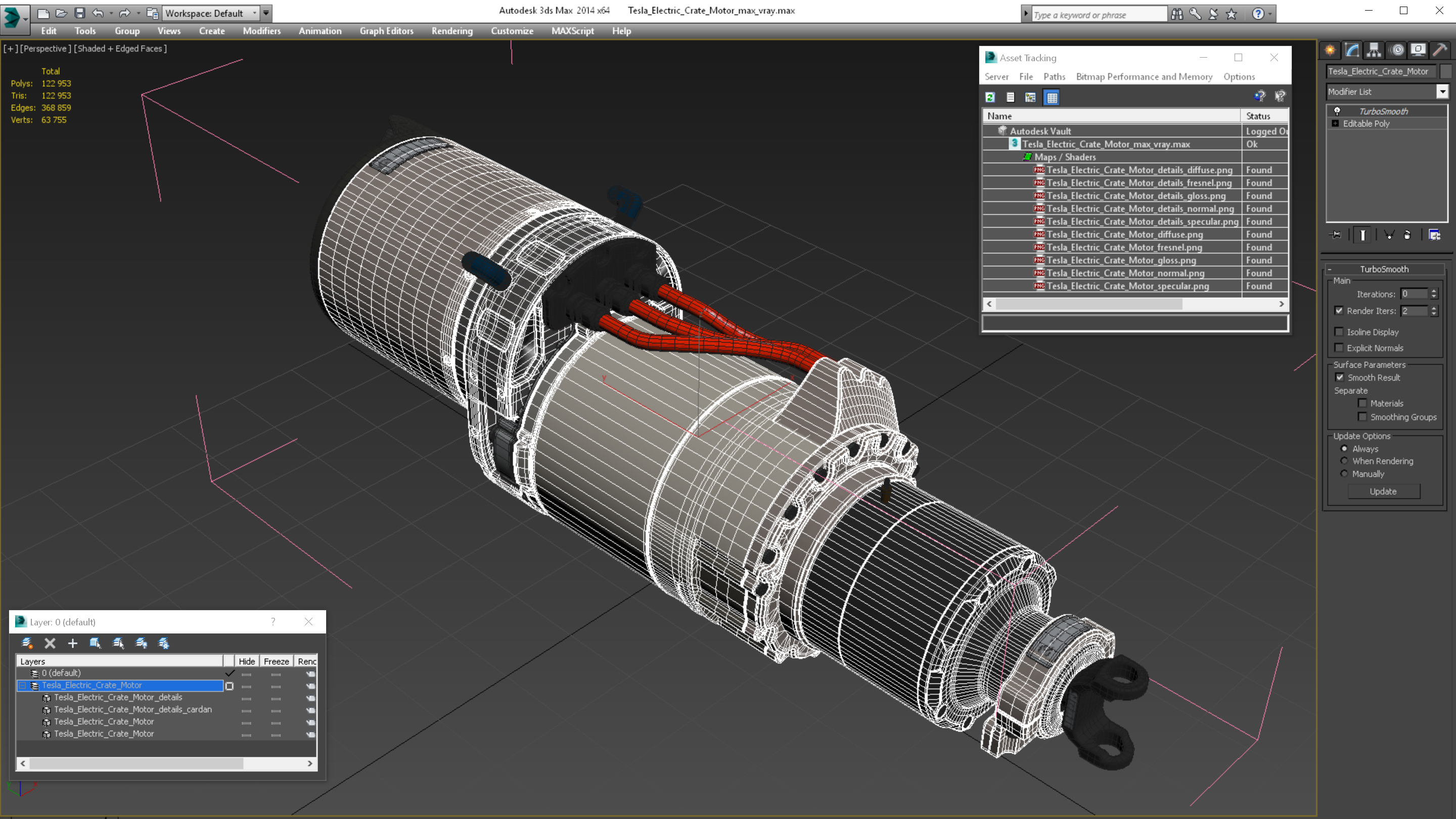Enable Explicit Normals checkbox
The image size is (1456, 819).
click(x=1339, y=348)
